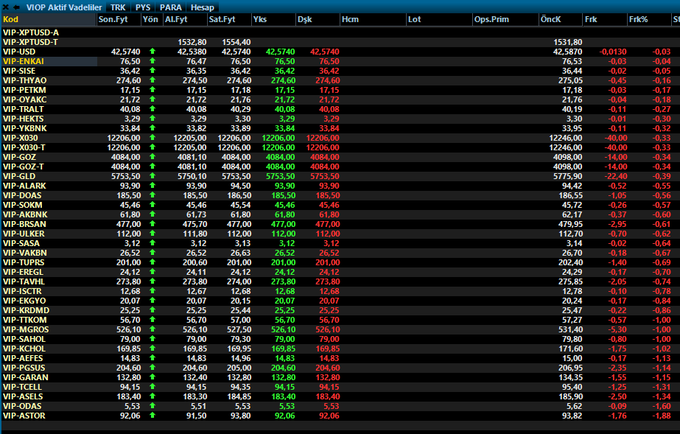Click the Lot column header
The height and width of the screenshot is (434, 680).
click(439, 20)
